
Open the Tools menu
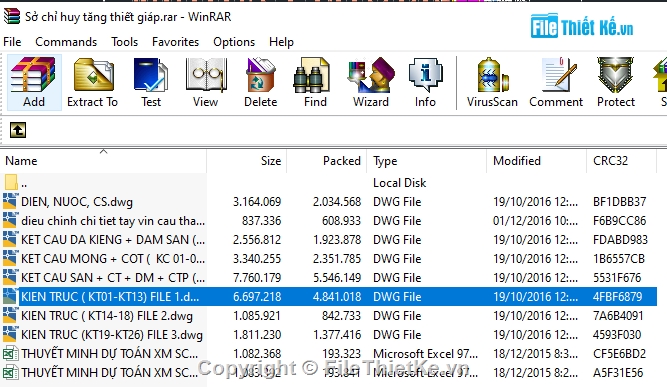click(x=125, y=42)
